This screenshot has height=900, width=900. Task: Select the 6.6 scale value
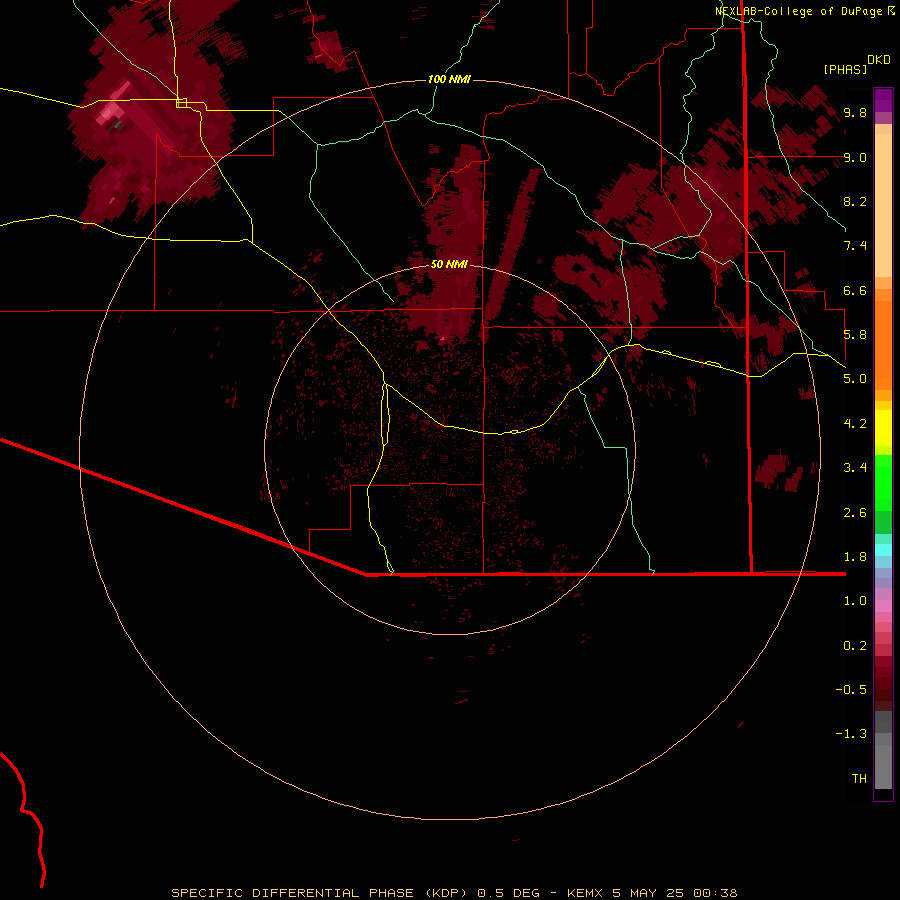point(855,290)
